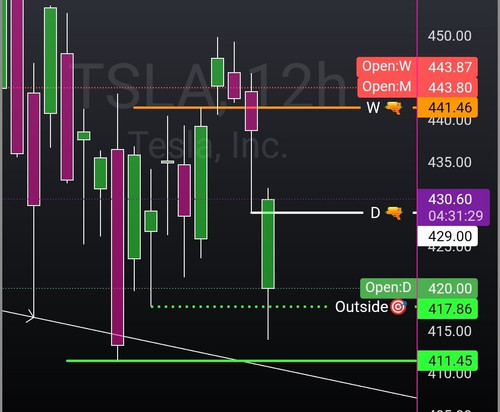Click the green Open:D label
Image resolution: width=500 pixels, height=412 pixels.
388,288
